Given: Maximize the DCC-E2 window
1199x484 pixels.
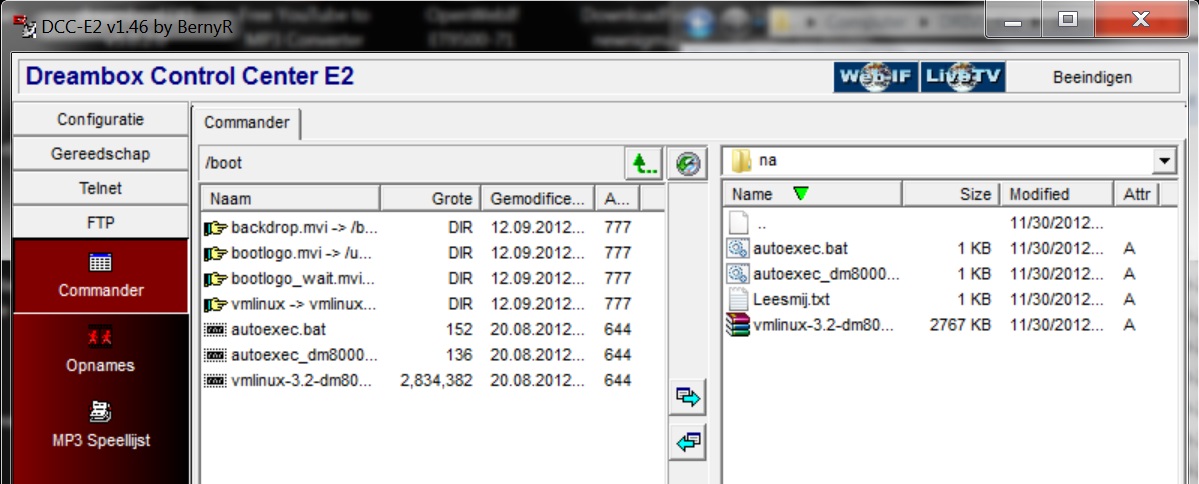Looking at the screenshot, I should [x=1068, y=19].
